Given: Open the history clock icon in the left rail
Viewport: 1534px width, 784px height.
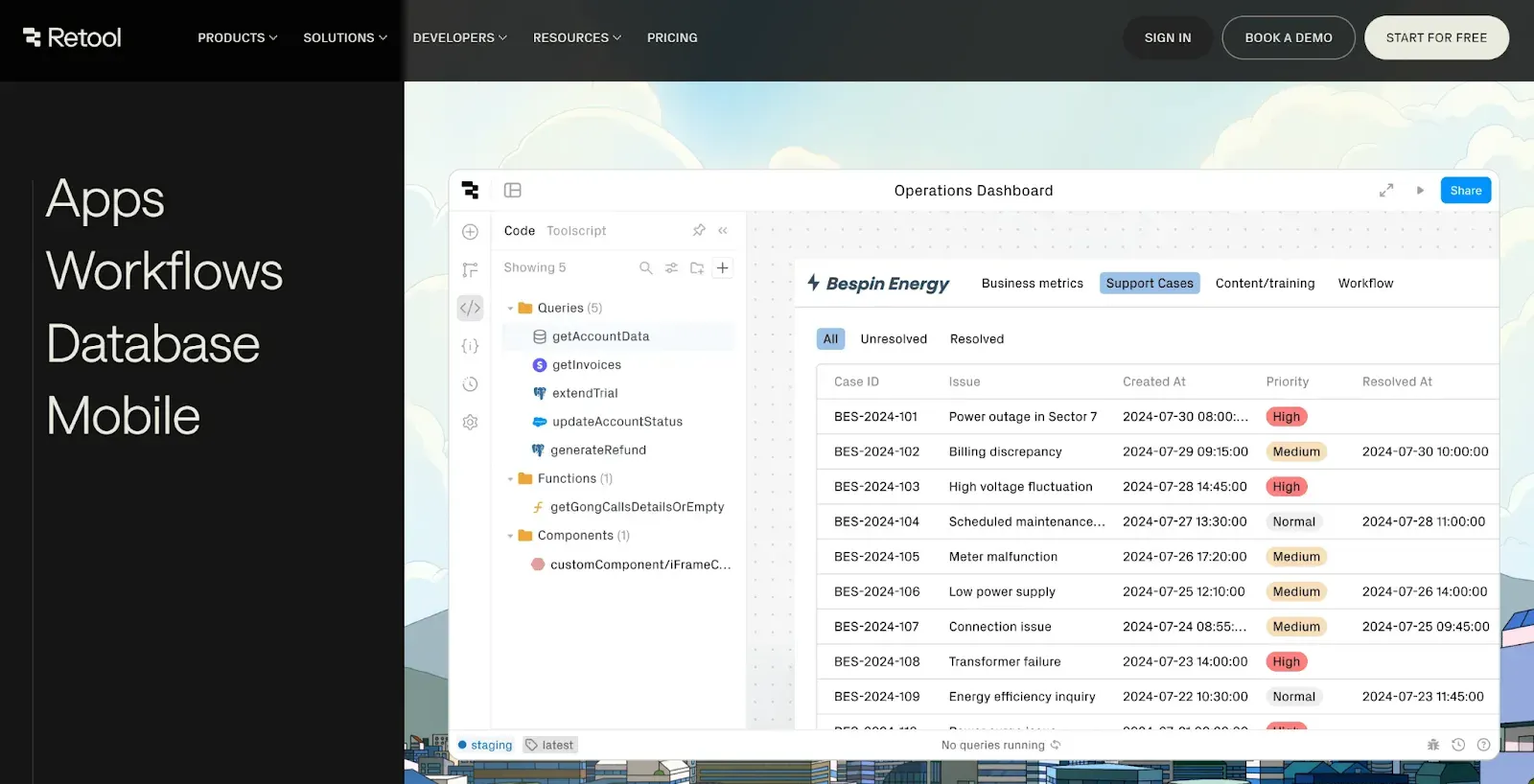Looking at the screenshot, I should [470, 384].
